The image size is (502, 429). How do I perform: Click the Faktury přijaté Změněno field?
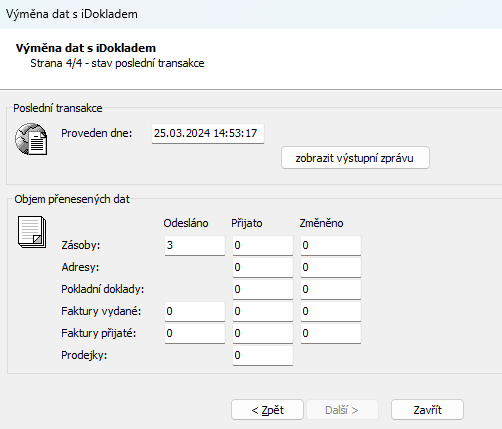(x=331, y=334)
